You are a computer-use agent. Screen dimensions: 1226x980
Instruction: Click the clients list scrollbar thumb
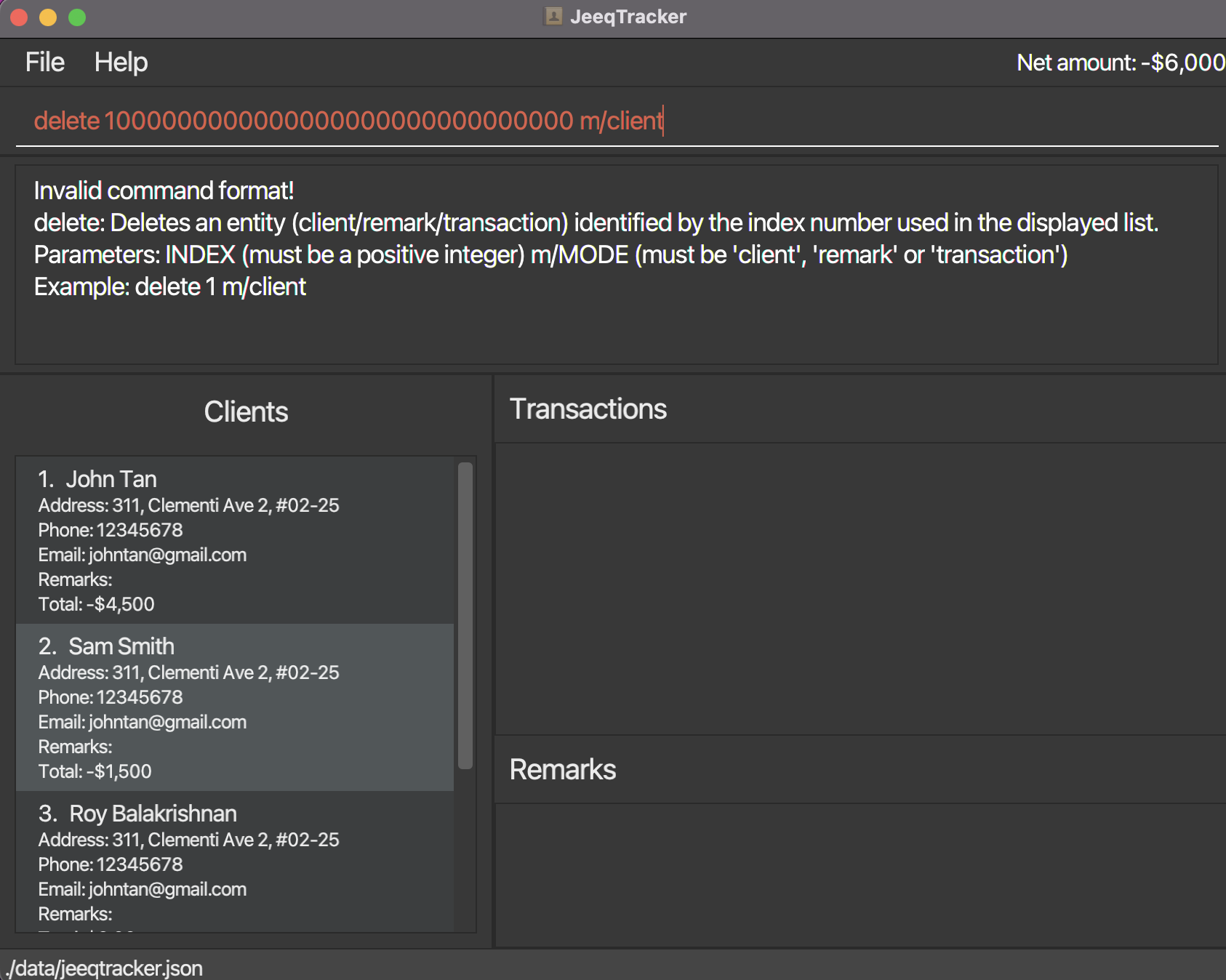coord(465,616)
